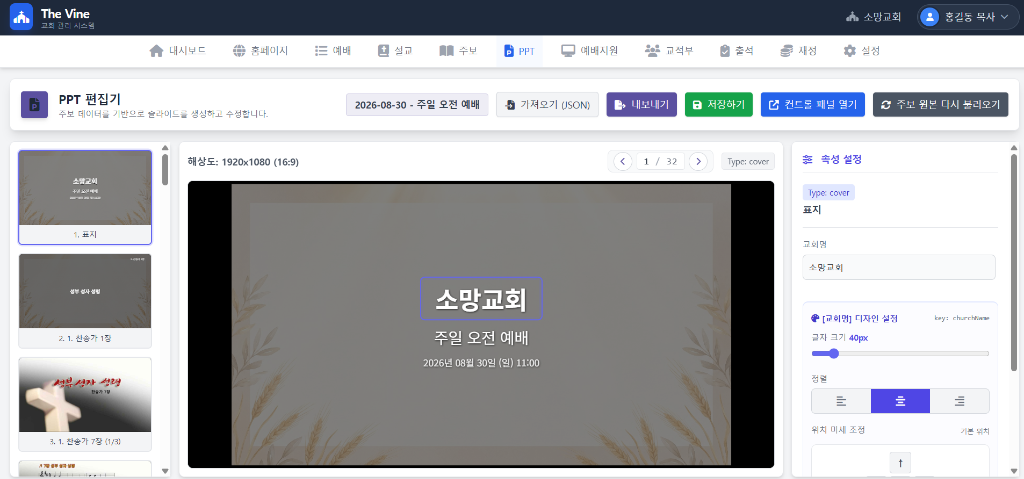Click the properties panel Type: cover badge
The image size is (1024, 479).
pos(829,193)
